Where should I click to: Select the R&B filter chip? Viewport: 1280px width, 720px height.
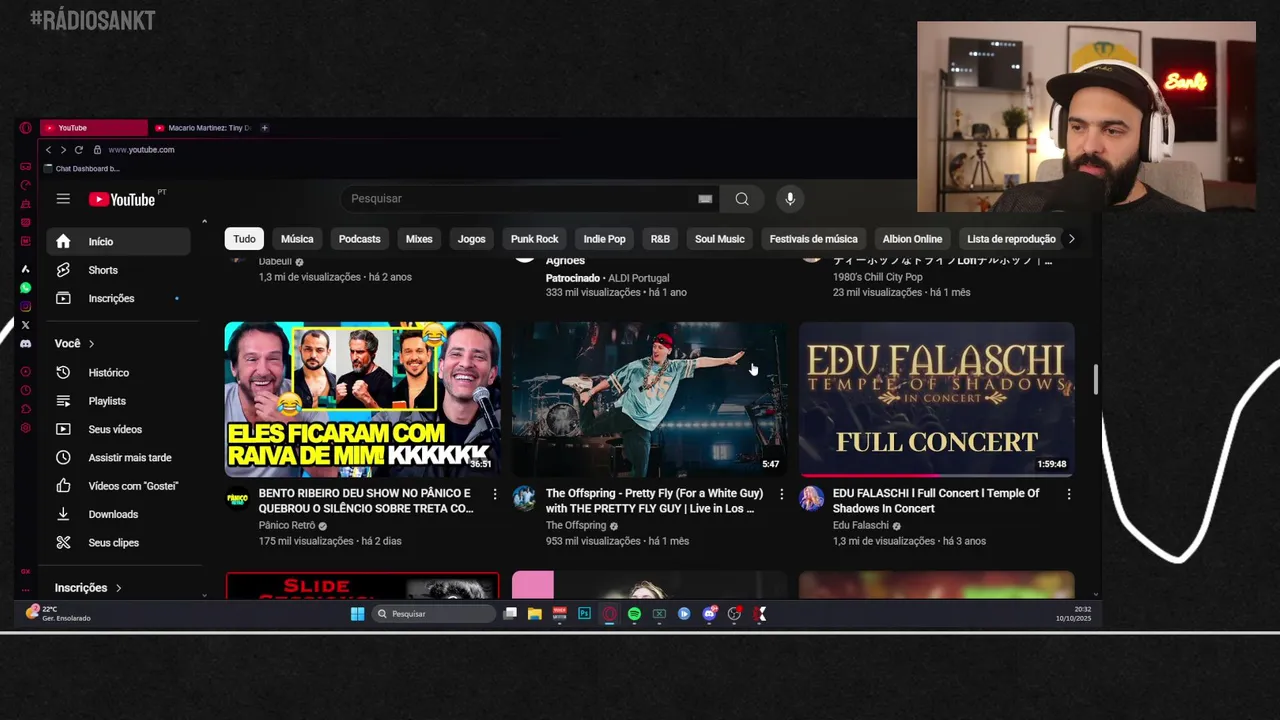(x=660, y=239)
